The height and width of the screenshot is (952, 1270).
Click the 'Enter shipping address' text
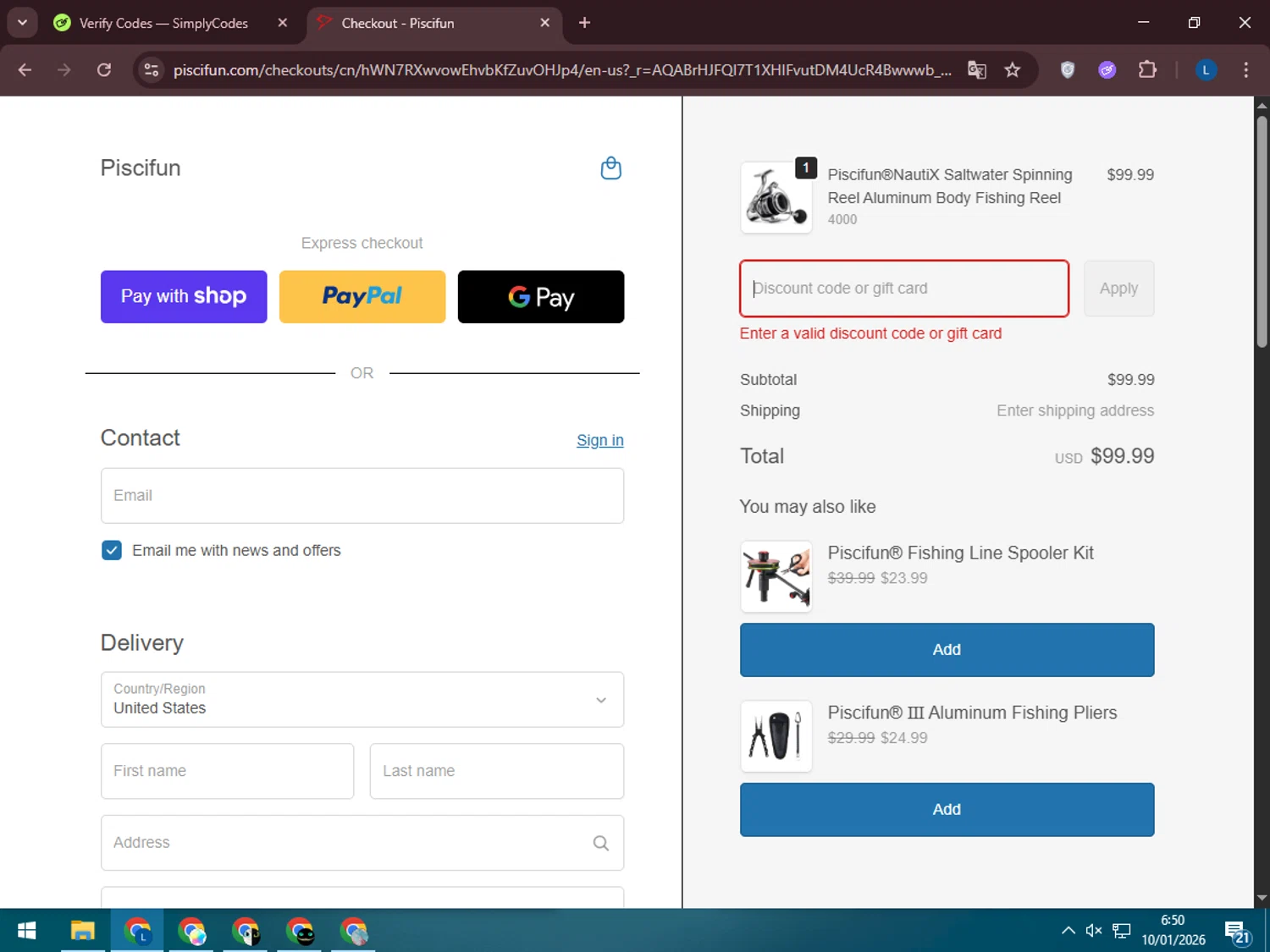(1075, 410)
